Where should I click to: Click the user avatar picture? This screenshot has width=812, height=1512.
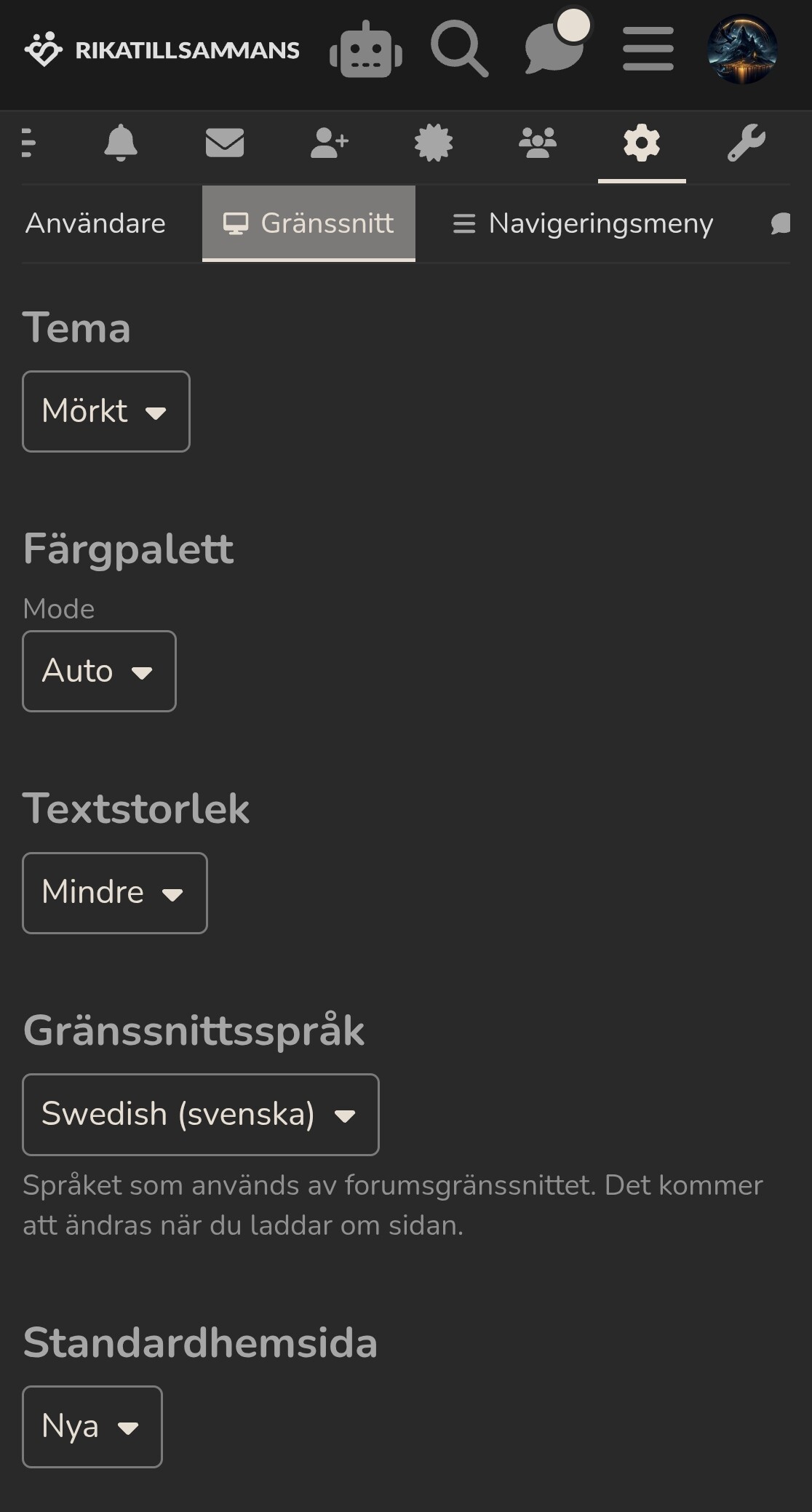[742, 49]
